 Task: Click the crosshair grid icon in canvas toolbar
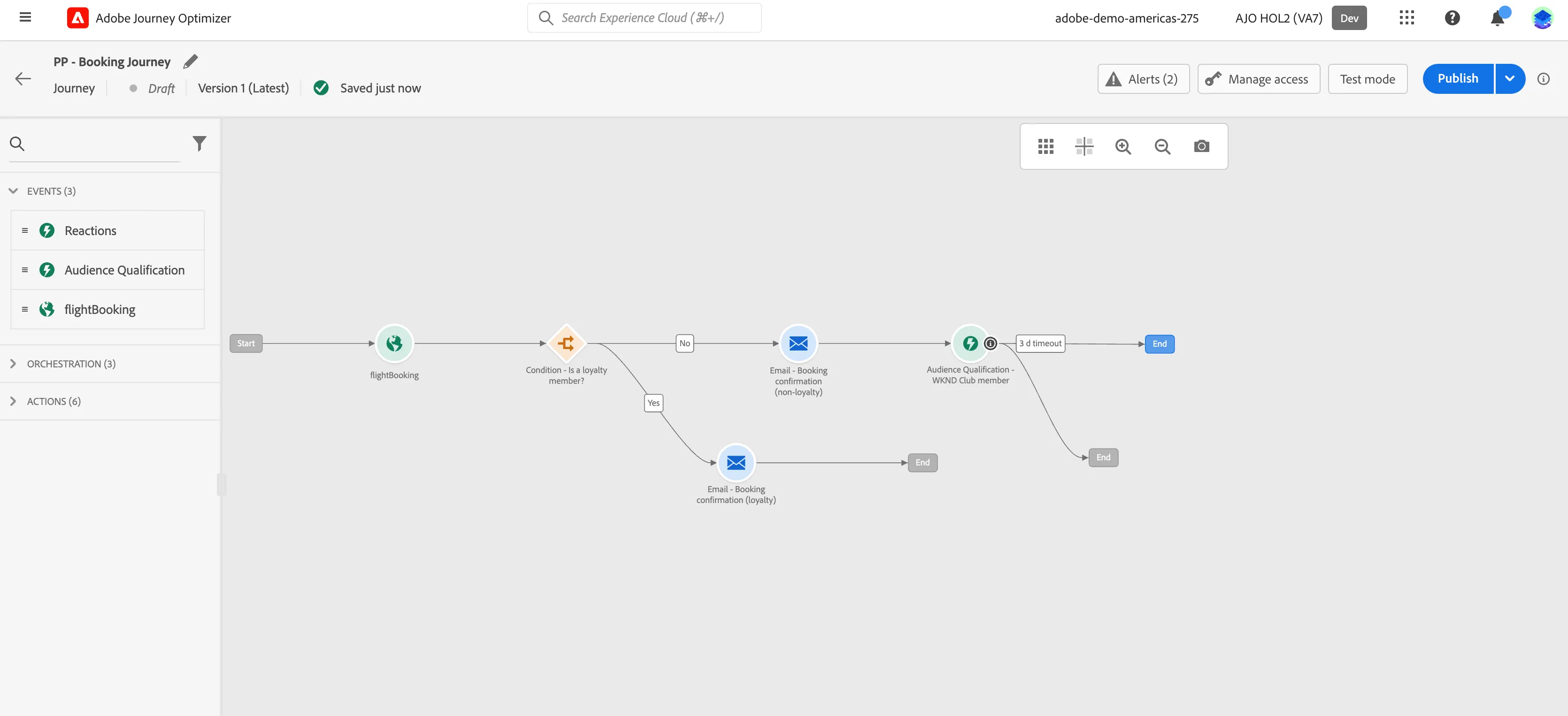coord(1084,146)
